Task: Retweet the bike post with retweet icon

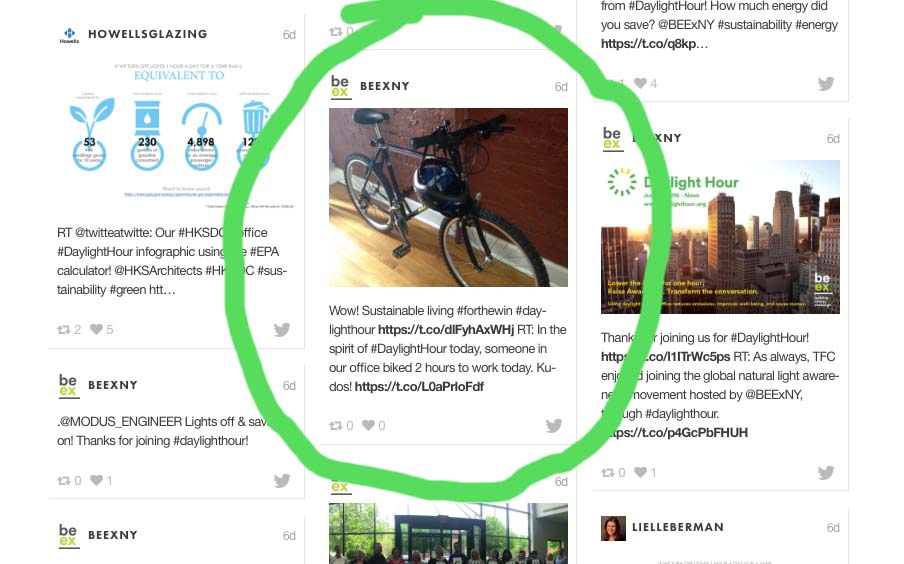Action: [x=336, y=426]
